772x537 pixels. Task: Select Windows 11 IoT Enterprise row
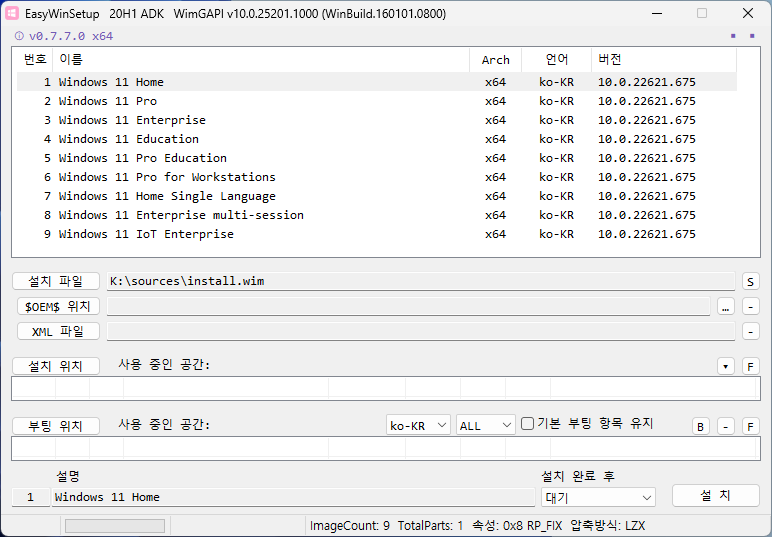click(x=377, y=234)
